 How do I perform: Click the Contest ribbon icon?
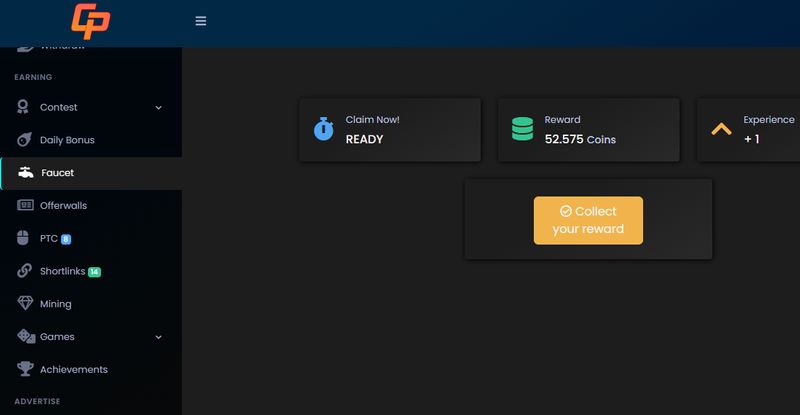click(x=23, y=107)
